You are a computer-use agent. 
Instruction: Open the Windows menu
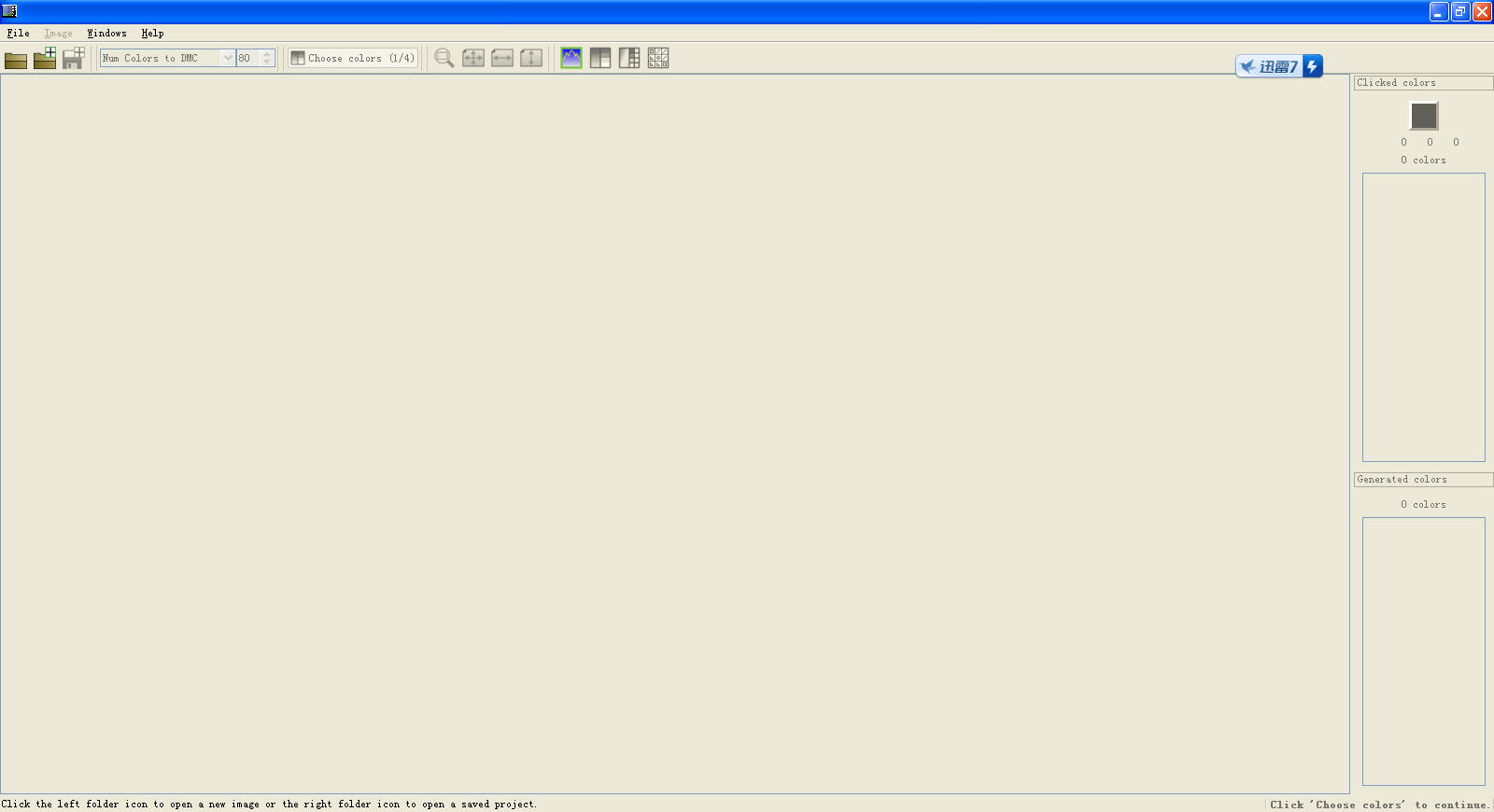pyautogui.click(x=106, y=33)
